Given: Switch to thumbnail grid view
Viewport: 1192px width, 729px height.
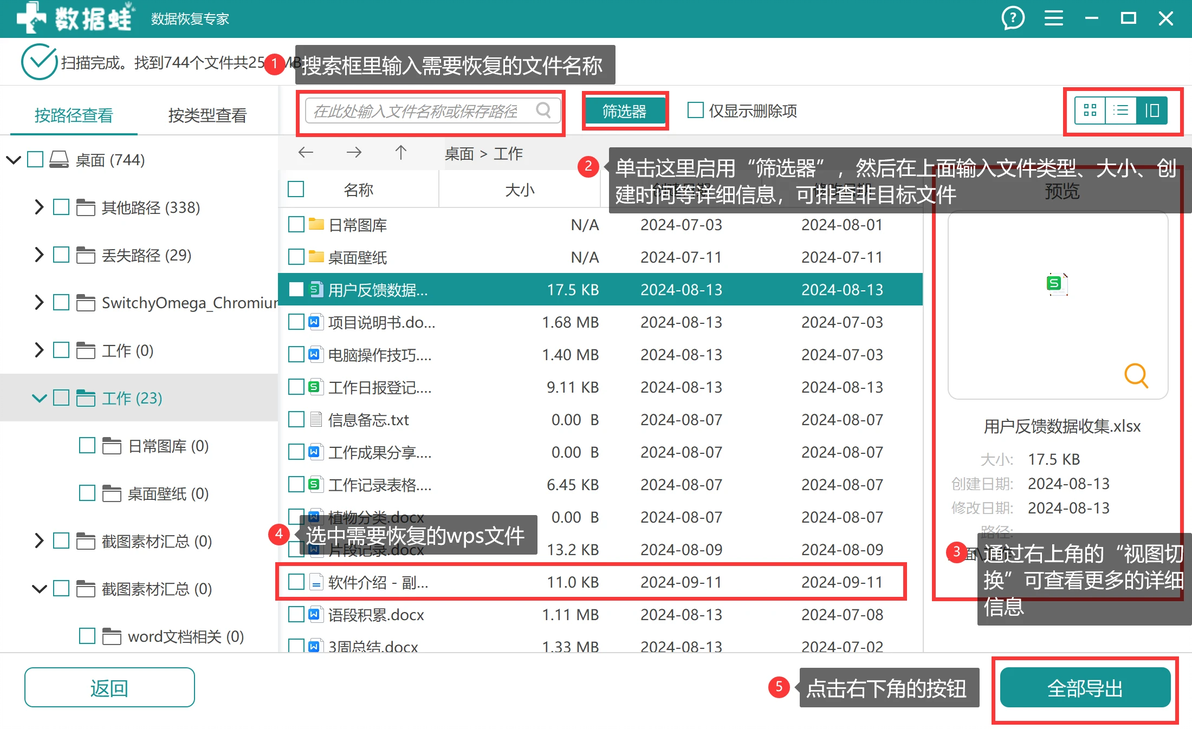Looking at the screenshot, I should 1089,111.
